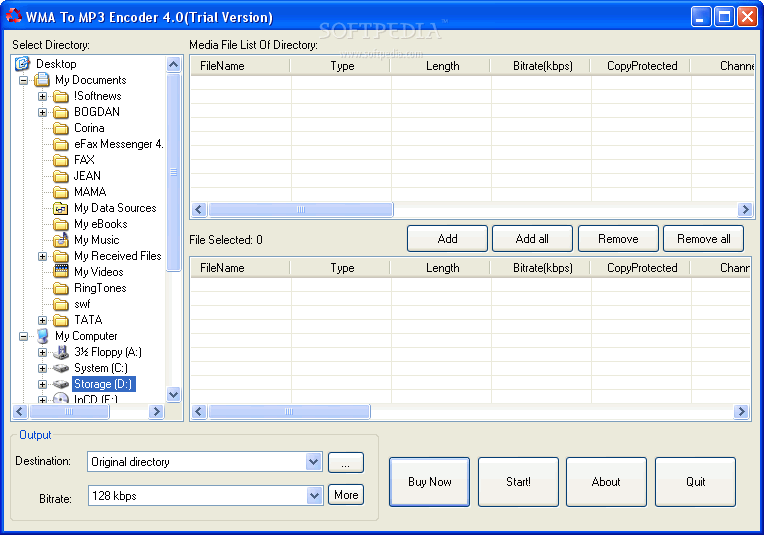Expand the Storage (D:) drive node
Viewport: 764px width, 535px height.
pos(42,384)
